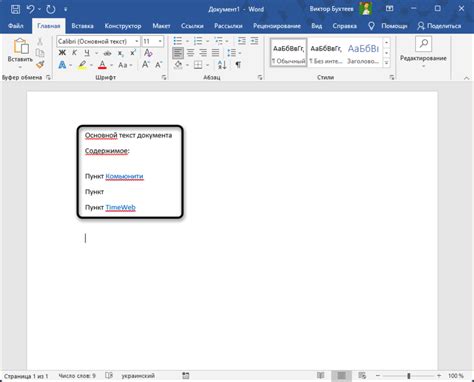474x382 pixels.
Task: Open the Шрифт dialog launcher
Action: click(x=164, y=77)
